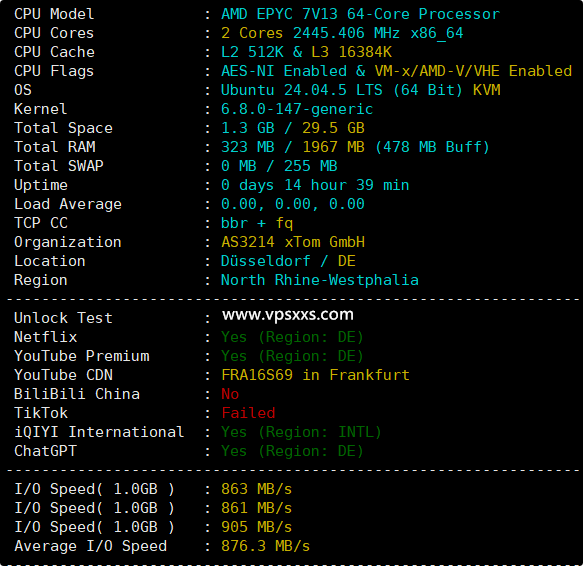This screenshot has width=583, height=566.
Task: Select the 'YouTube CDN' label
Action: [x=63, y=375]
